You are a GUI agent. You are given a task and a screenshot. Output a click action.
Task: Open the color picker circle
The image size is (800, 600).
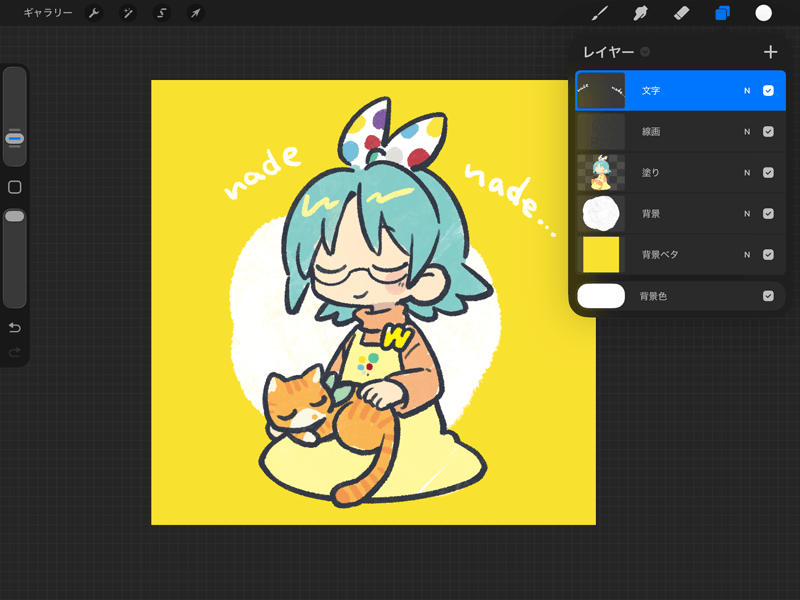tap(763, 13)
